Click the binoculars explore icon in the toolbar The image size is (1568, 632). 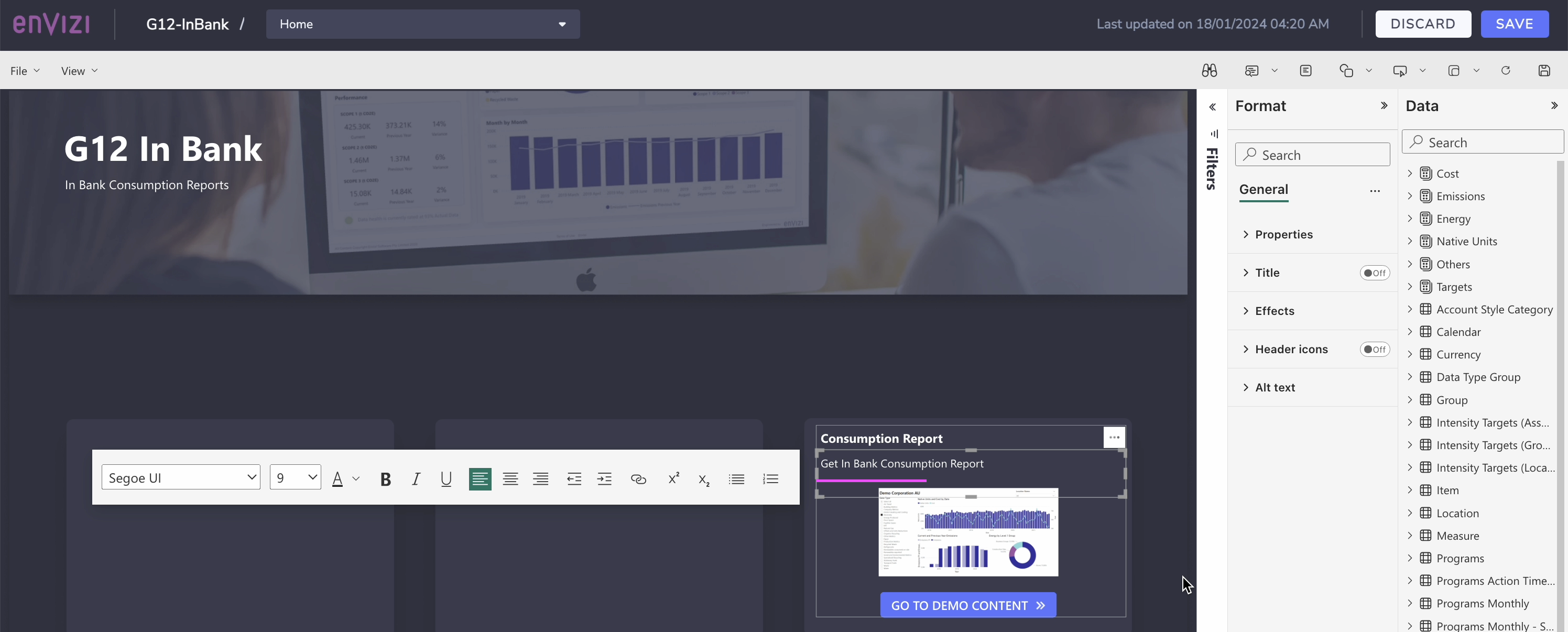[1210, 71]
